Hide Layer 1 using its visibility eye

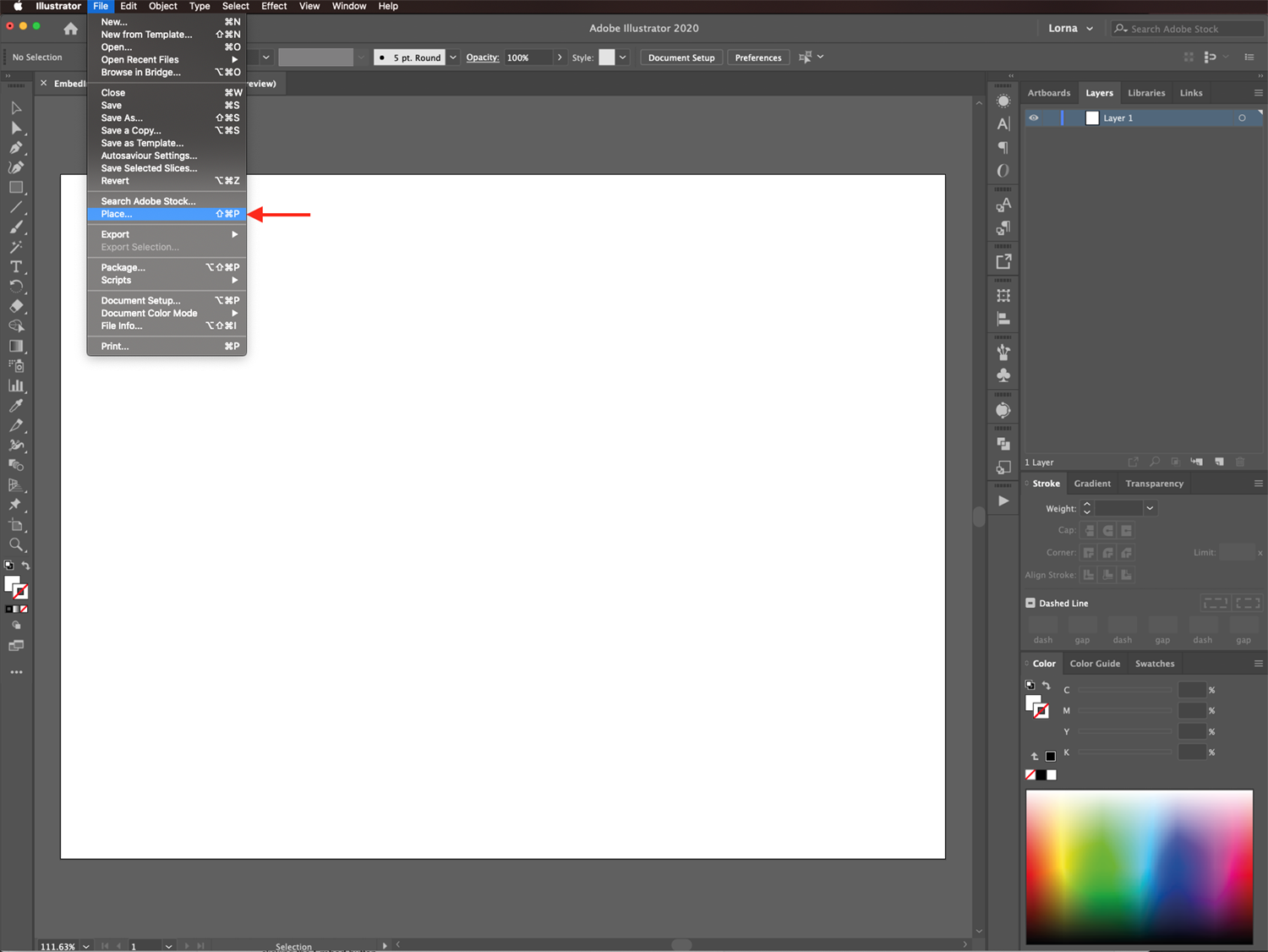(x=1033, y=118)
